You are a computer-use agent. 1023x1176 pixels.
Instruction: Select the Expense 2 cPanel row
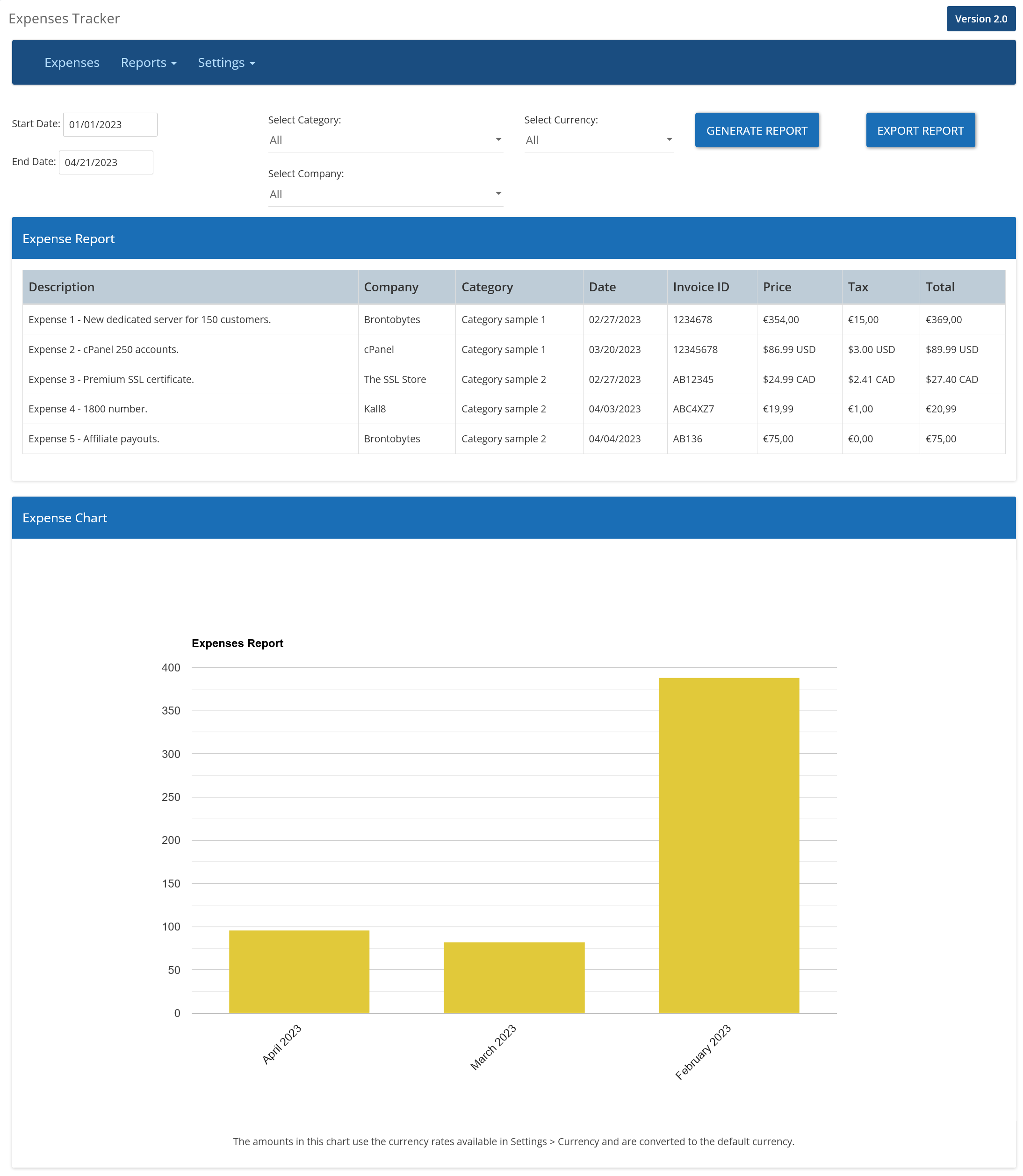click(x=103, y=349)
